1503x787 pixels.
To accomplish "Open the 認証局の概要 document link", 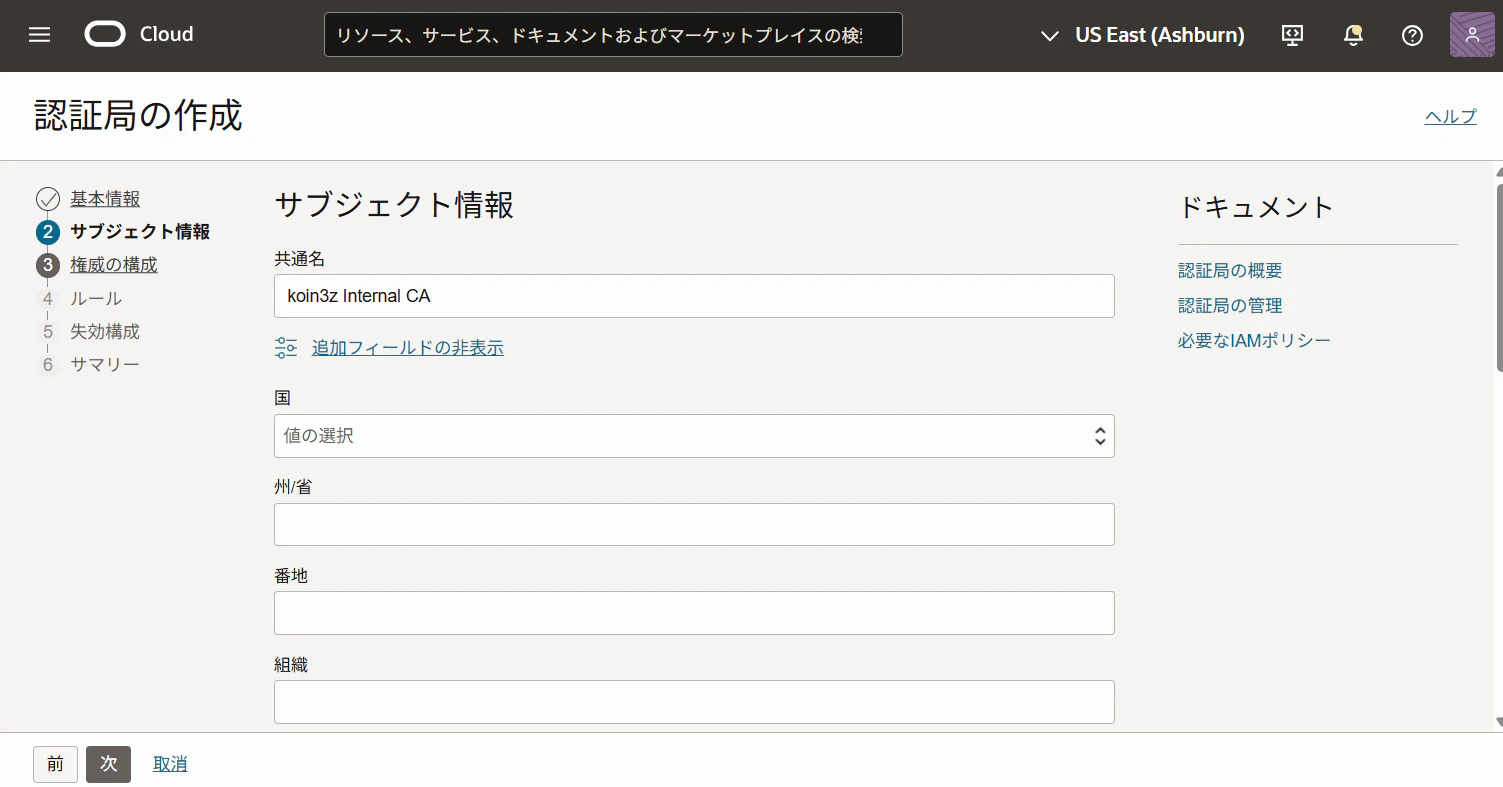I will pos(1230,271).
